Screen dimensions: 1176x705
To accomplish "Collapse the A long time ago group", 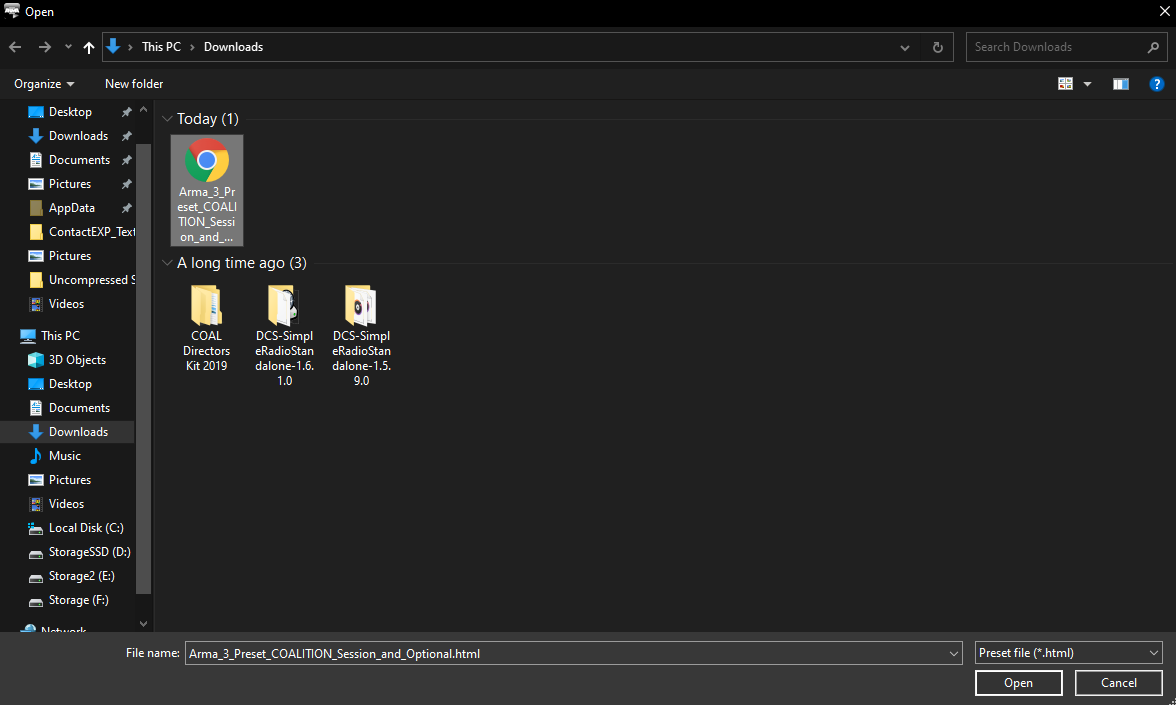I will pos(168,263).
